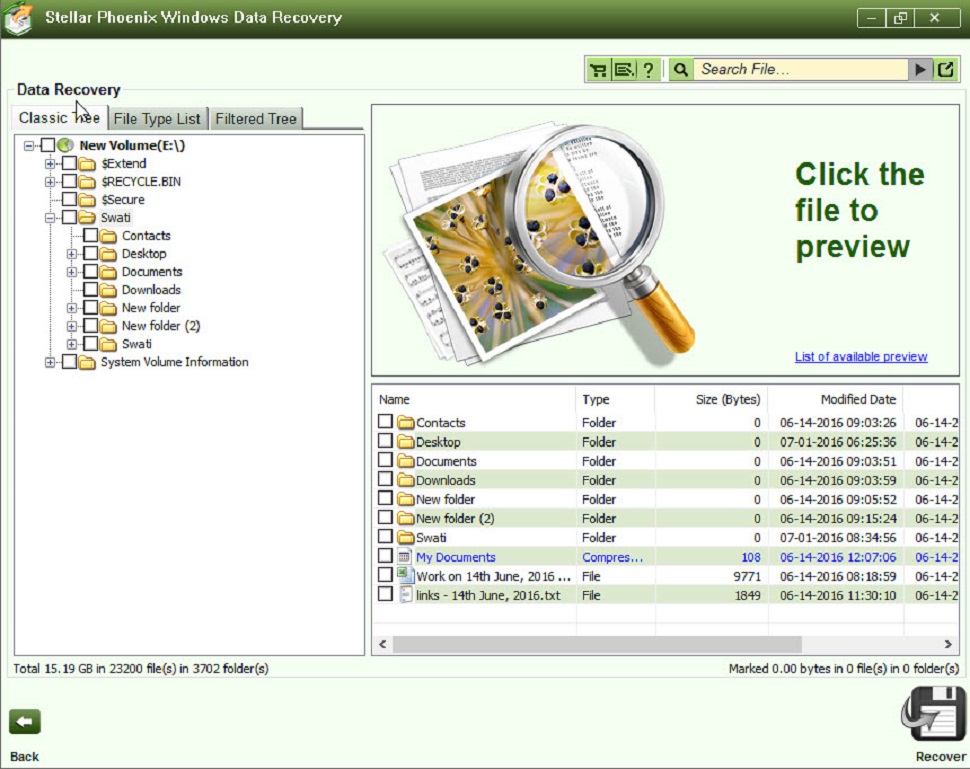Select the nested Swati subfolder in tree
The height and width of the screenshot is (769, 970).
[x=137, y=344]
